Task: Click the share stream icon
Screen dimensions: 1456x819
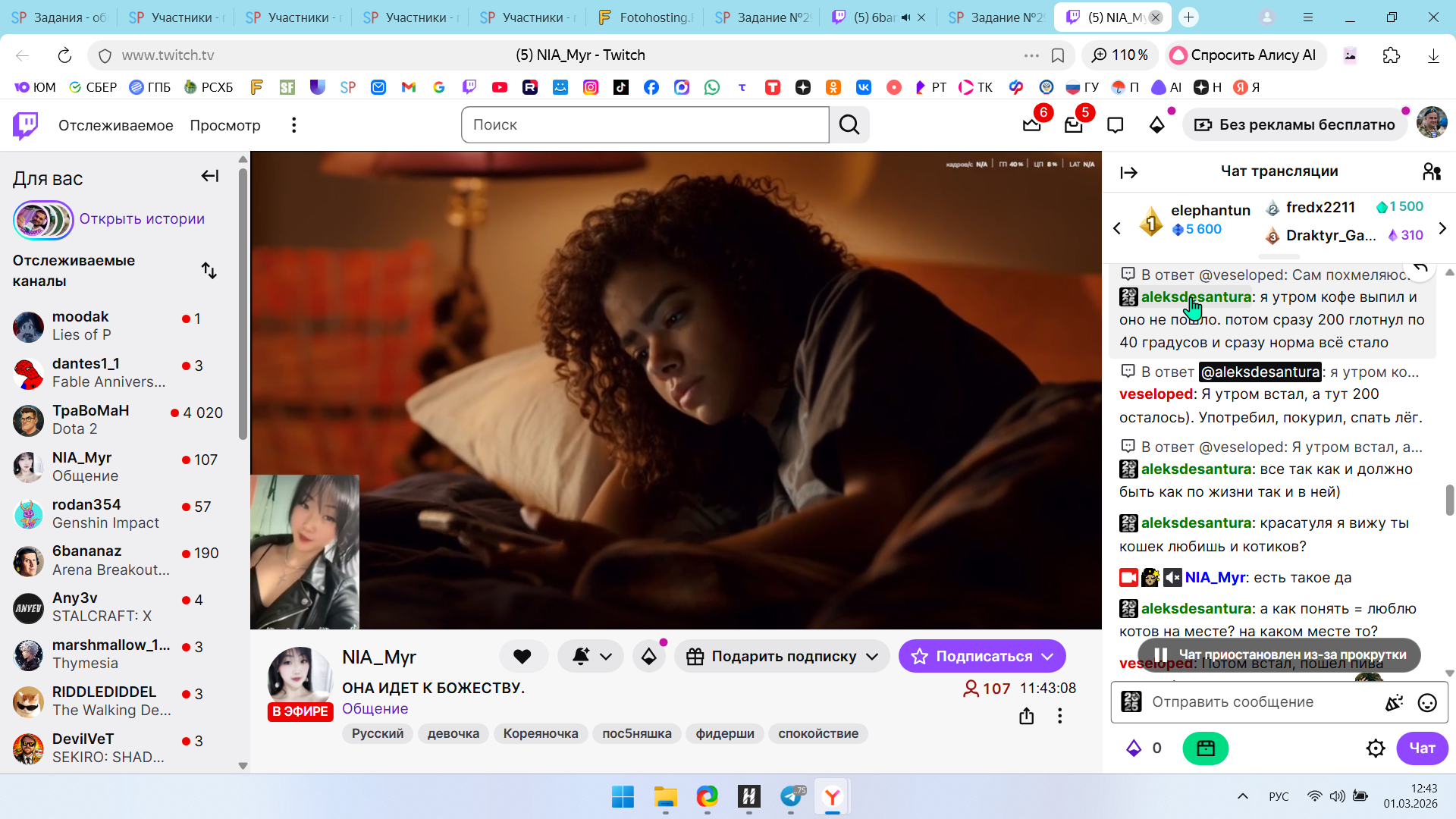Action: pos(1027,716)
